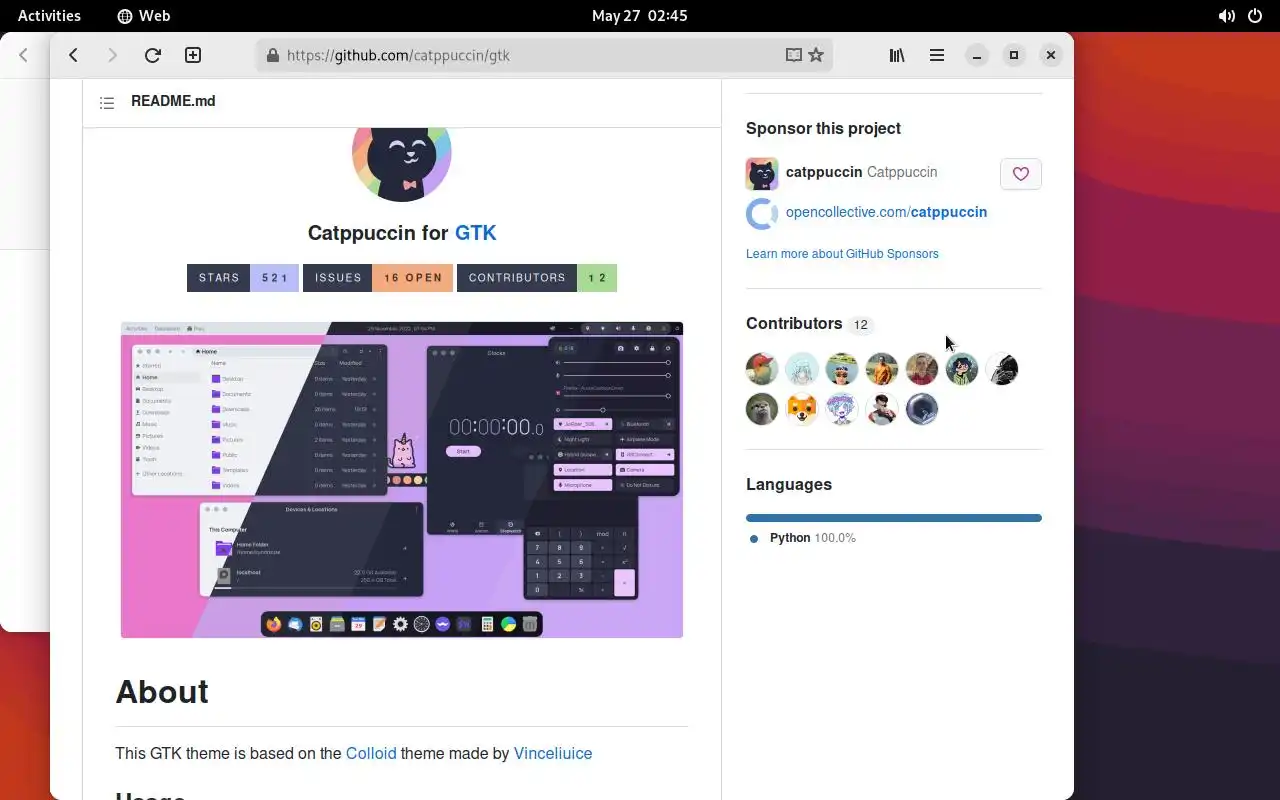Reload the GitHub page
Viewport: 1280px width, 800px height.
[x=153, y=56]
